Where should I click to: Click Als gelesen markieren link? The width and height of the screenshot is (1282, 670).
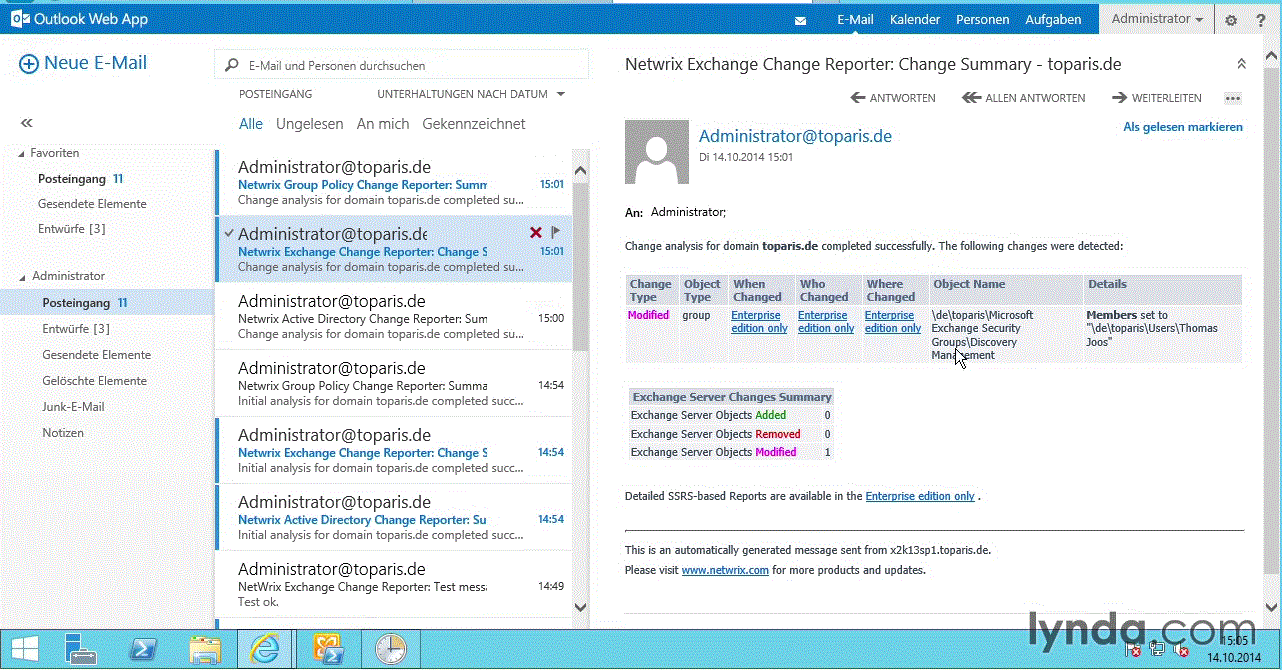[1183, 127]
